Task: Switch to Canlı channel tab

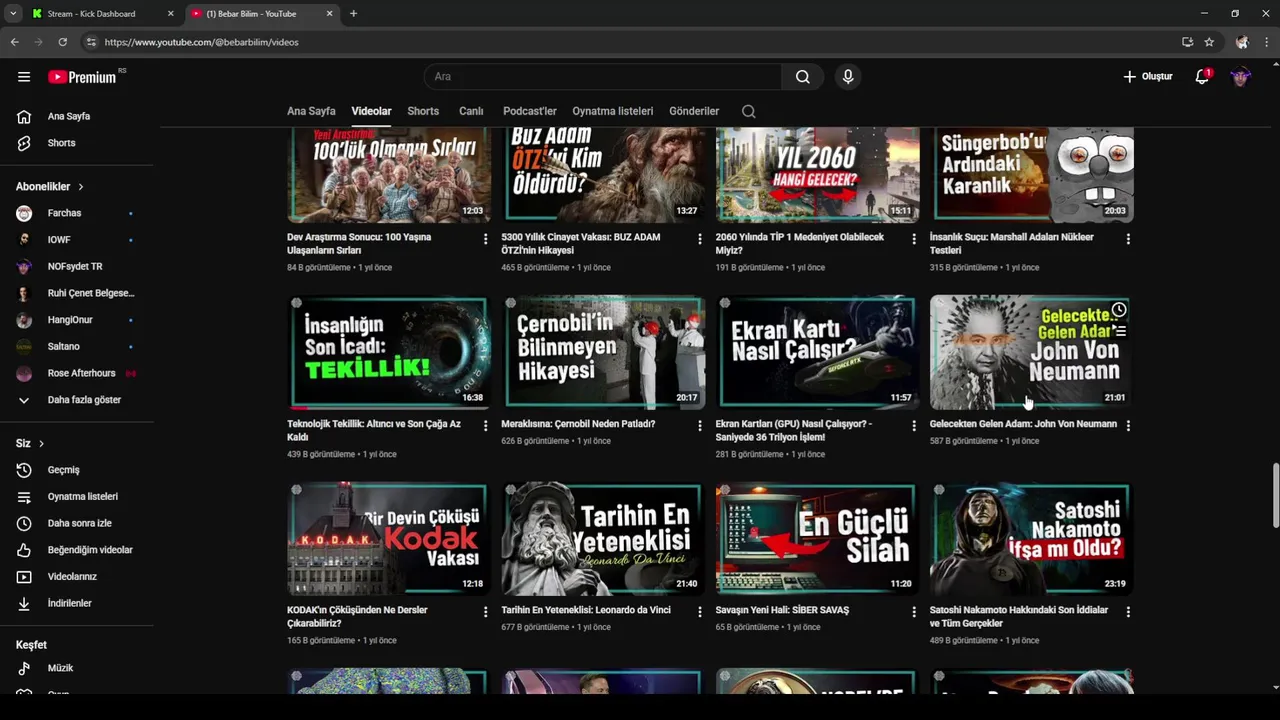Action: 471,111
